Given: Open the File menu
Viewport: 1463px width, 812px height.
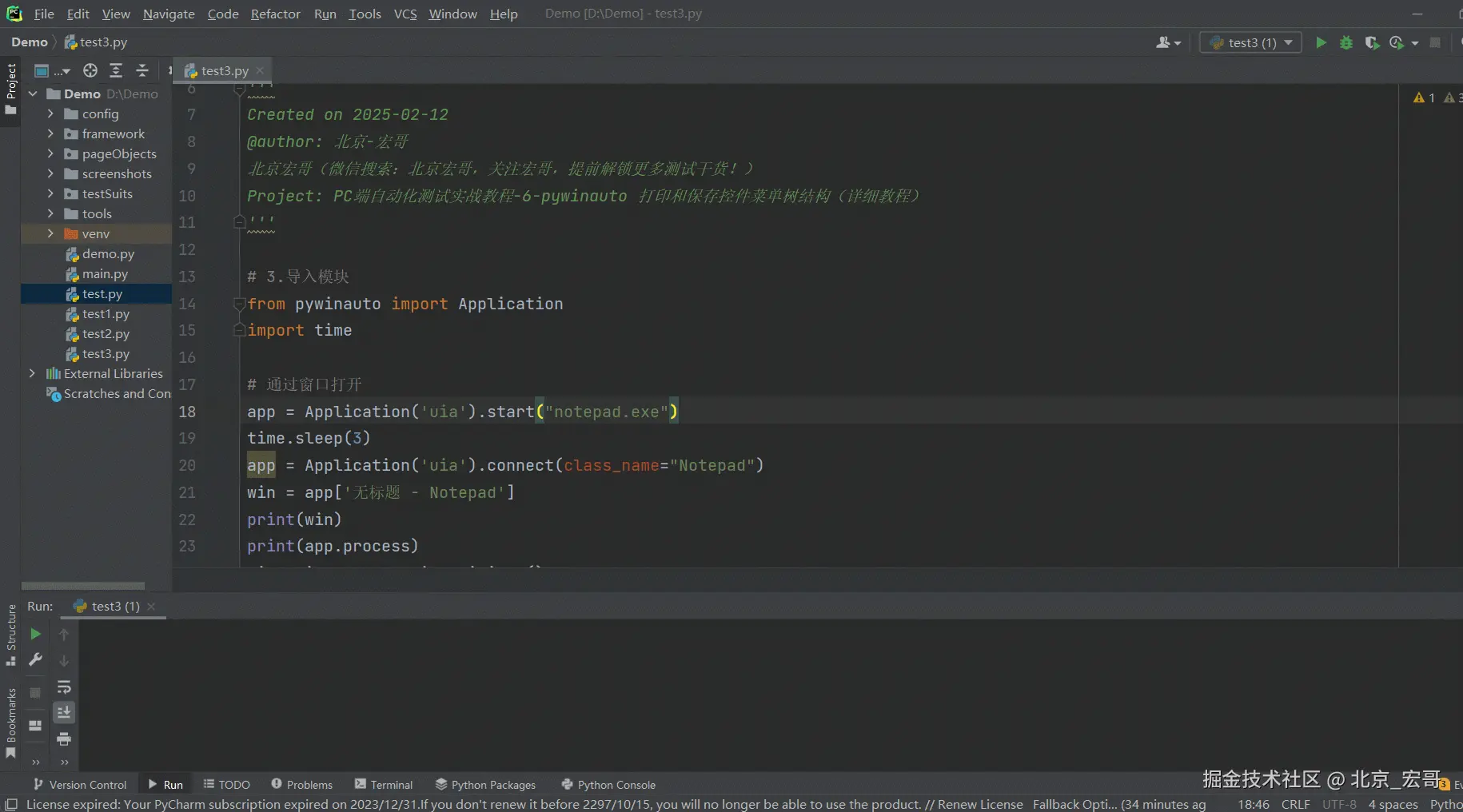Looking at the screenshot, I should coord(45,14).
